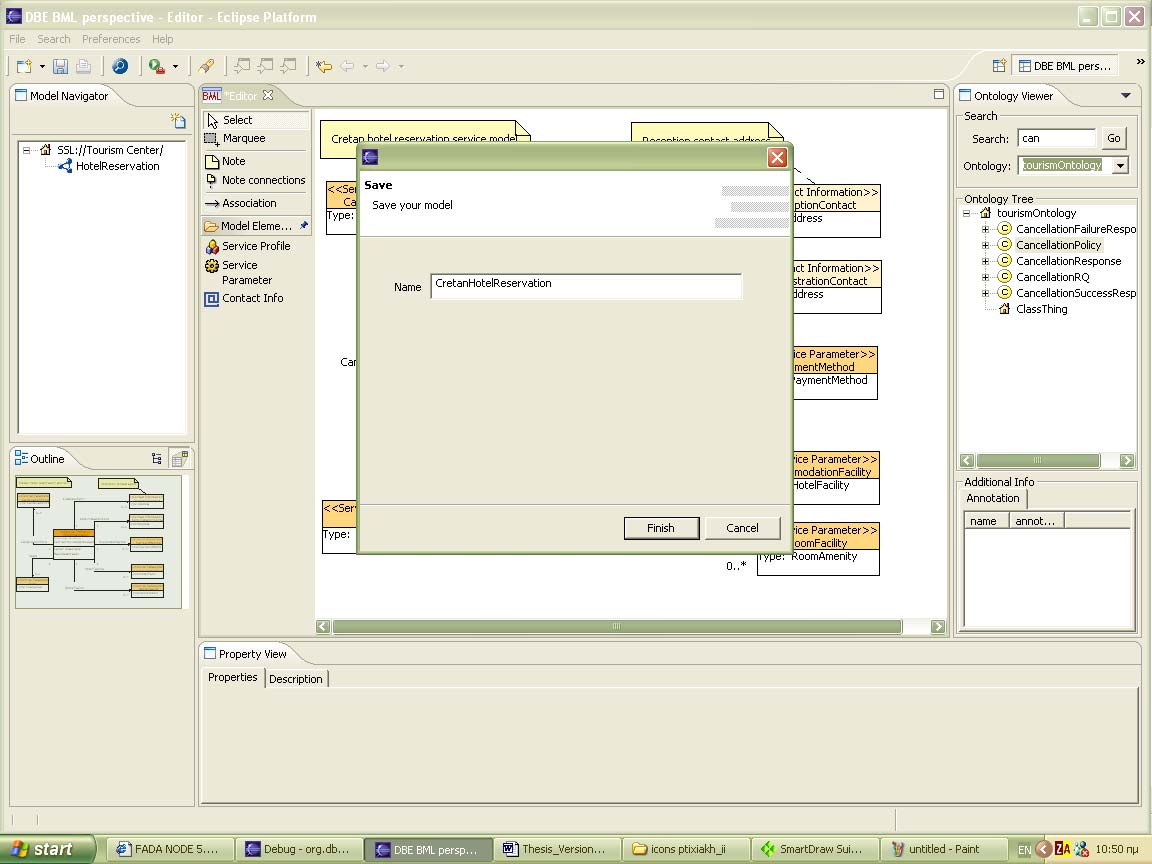Click the External Tools run icon
This screenshot has width=1152, height=864.
click(156, 66)
